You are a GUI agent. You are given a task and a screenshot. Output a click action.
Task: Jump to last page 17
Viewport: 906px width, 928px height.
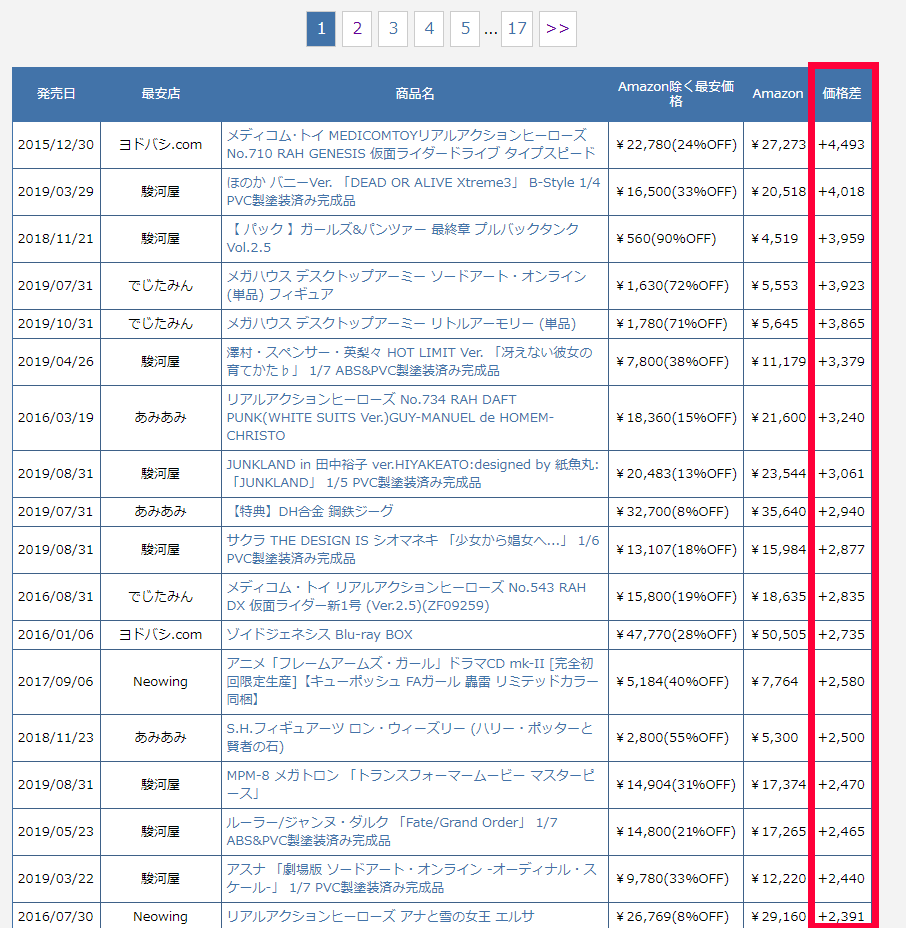tap(517, 29)
